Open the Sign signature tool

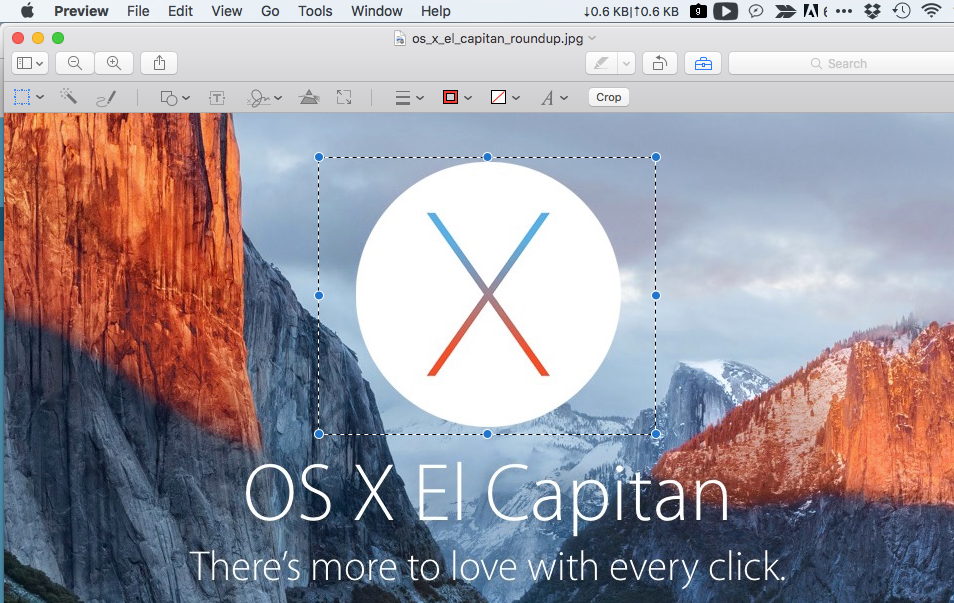259,98
